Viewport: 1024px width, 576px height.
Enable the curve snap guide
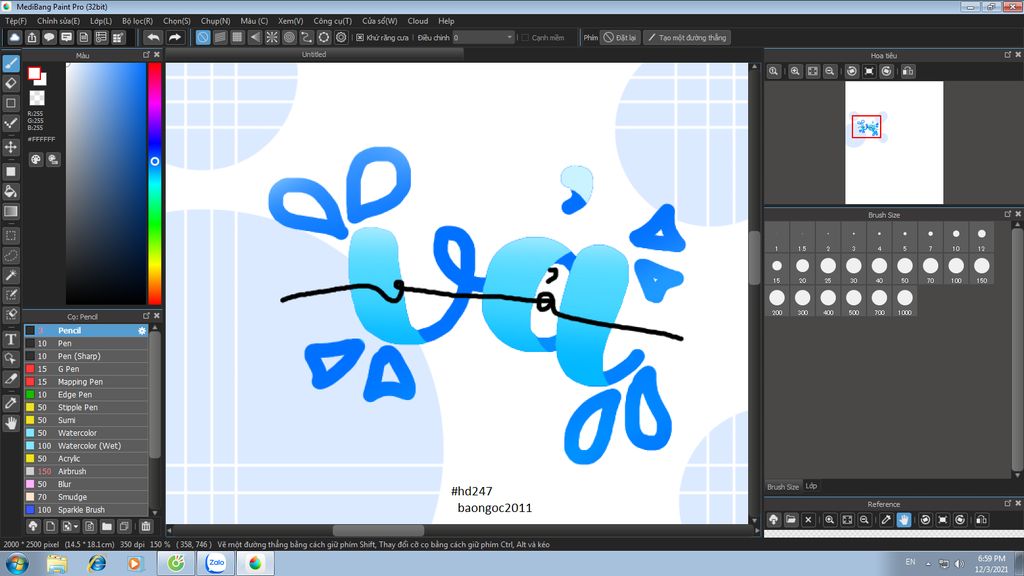click(x=306, y=37)
